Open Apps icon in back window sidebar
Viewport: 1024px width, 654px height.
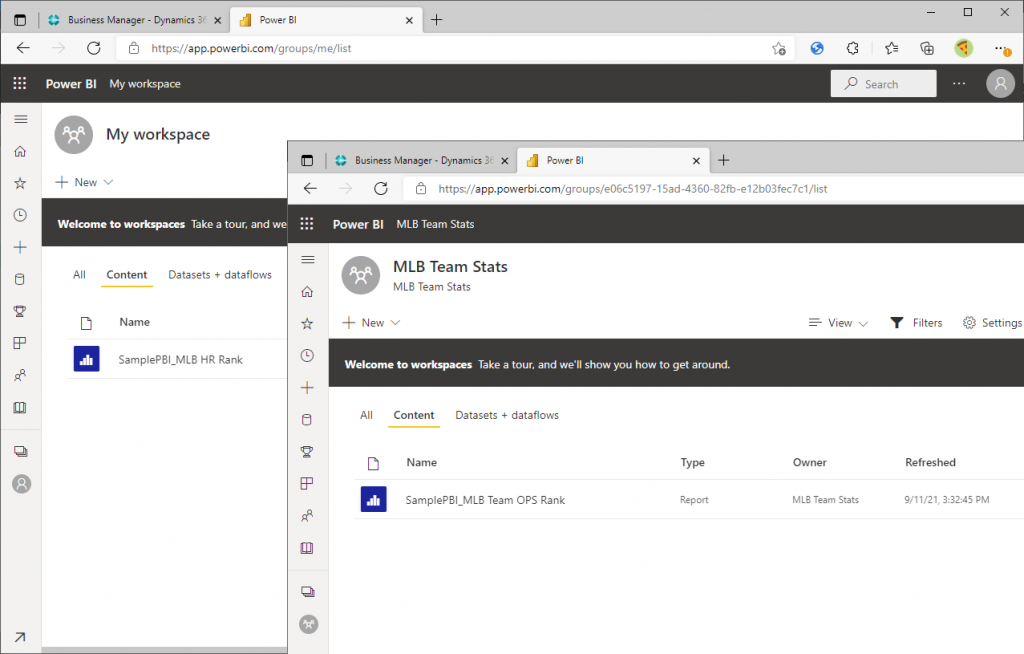(x=20, y=343)
